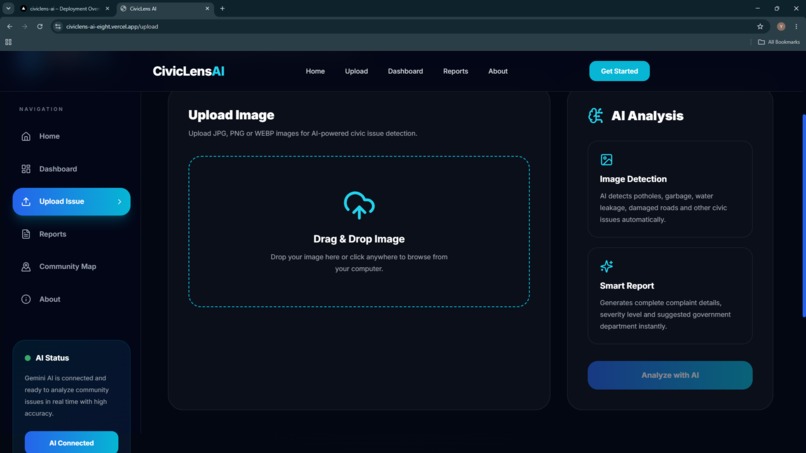Image resolution: width=806 pixels, height=453 pixels.
Task: Expand the tab search dropdown arrow
Action: click(x=8, y=8)
